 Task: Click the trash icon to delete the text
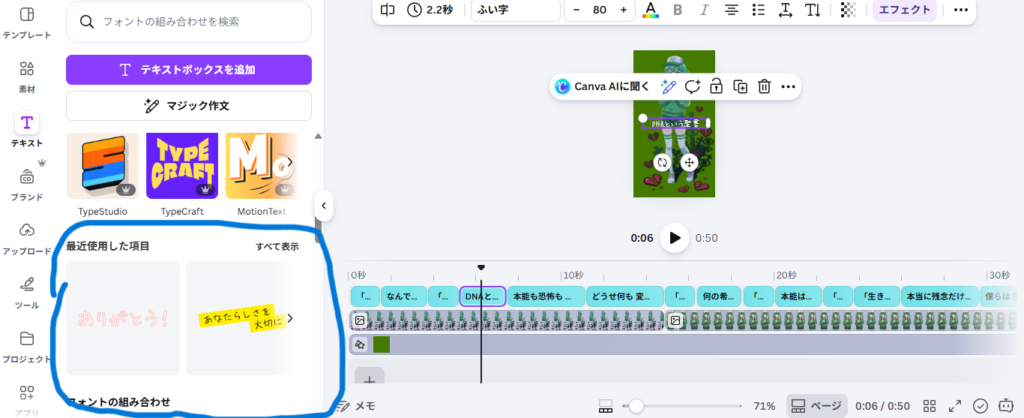(764, 87)
